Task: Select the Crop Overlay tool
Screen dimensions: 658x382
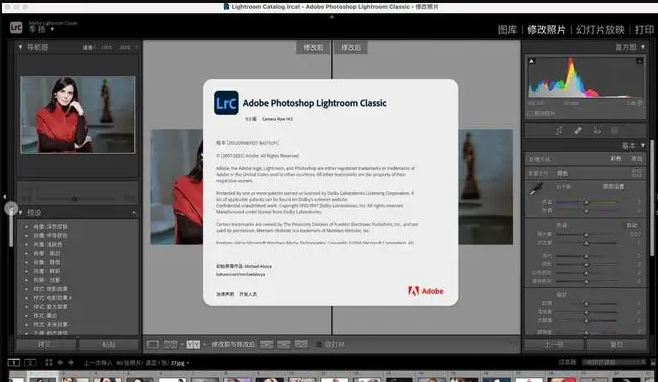Action: click(x=559, y=131)
